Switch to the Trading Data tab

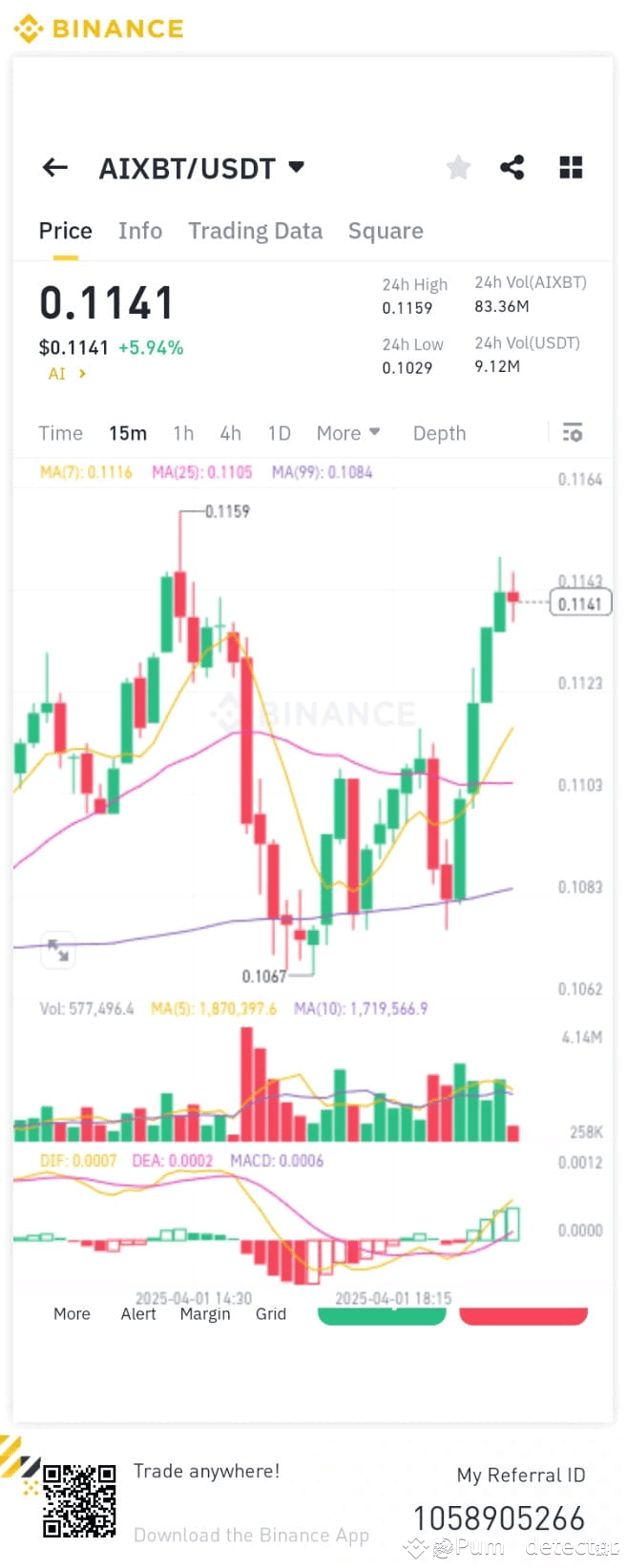click(255, 231)
